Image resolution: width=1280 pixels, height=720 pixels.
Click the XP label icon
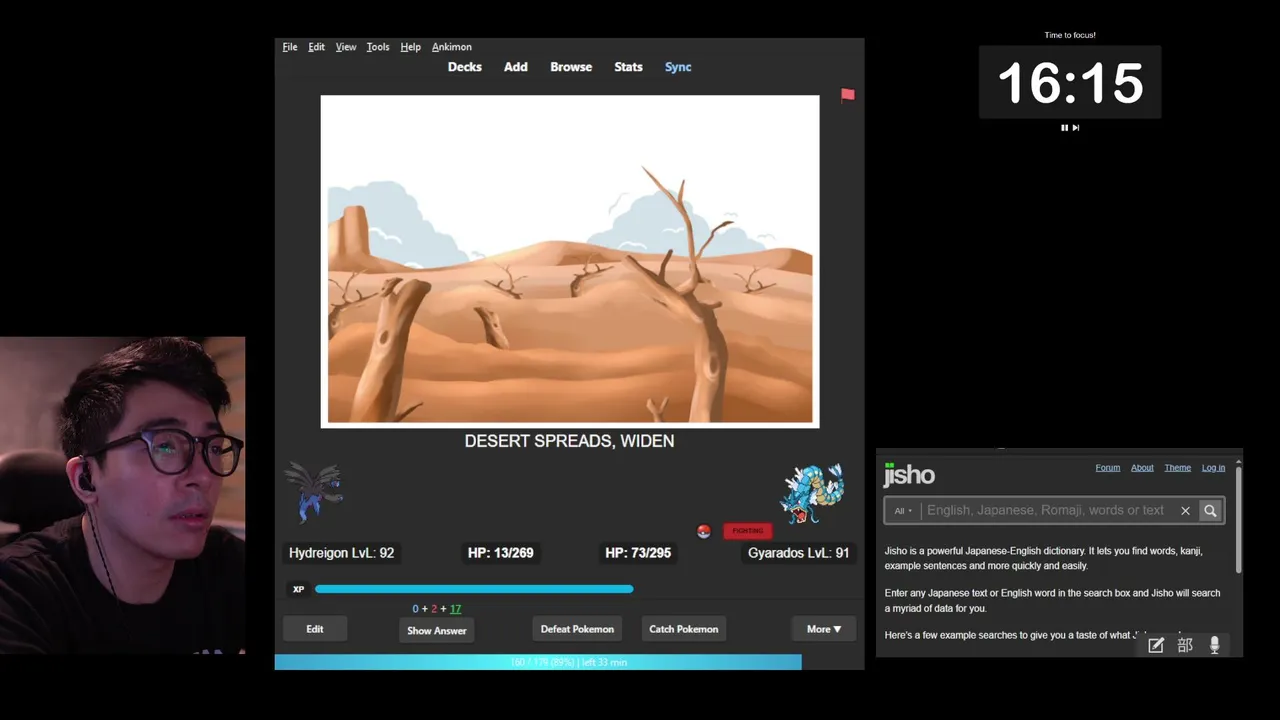[298, 589]
